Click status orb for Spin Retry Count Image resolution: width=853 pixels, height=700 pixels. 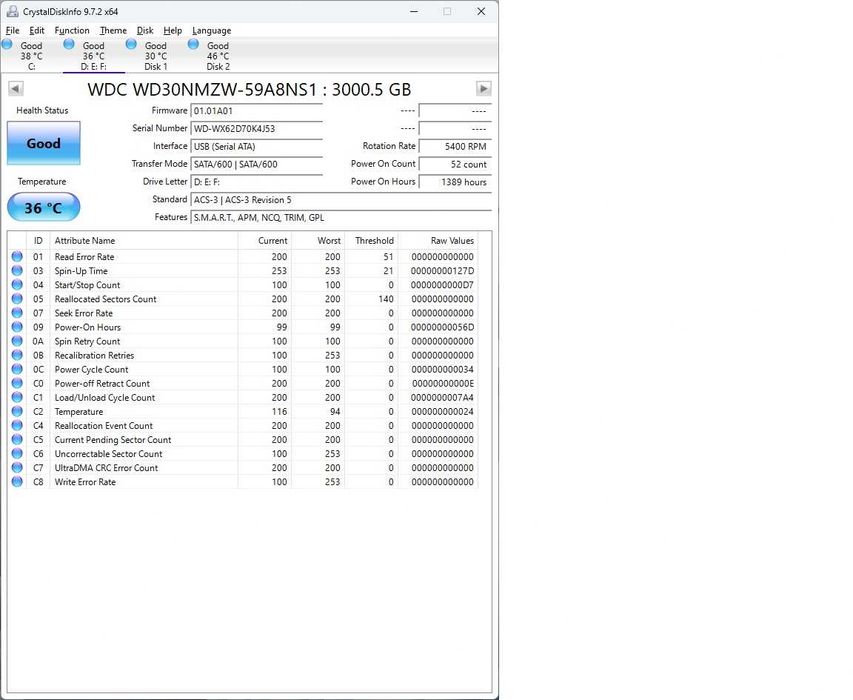click(x=17, y=341)
